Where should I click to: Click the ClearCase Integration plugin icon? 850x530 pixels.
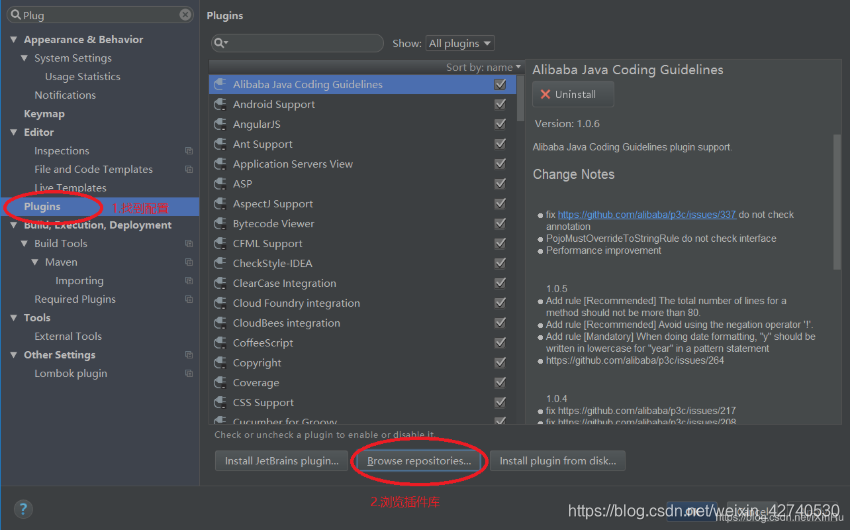pos(220,283)
